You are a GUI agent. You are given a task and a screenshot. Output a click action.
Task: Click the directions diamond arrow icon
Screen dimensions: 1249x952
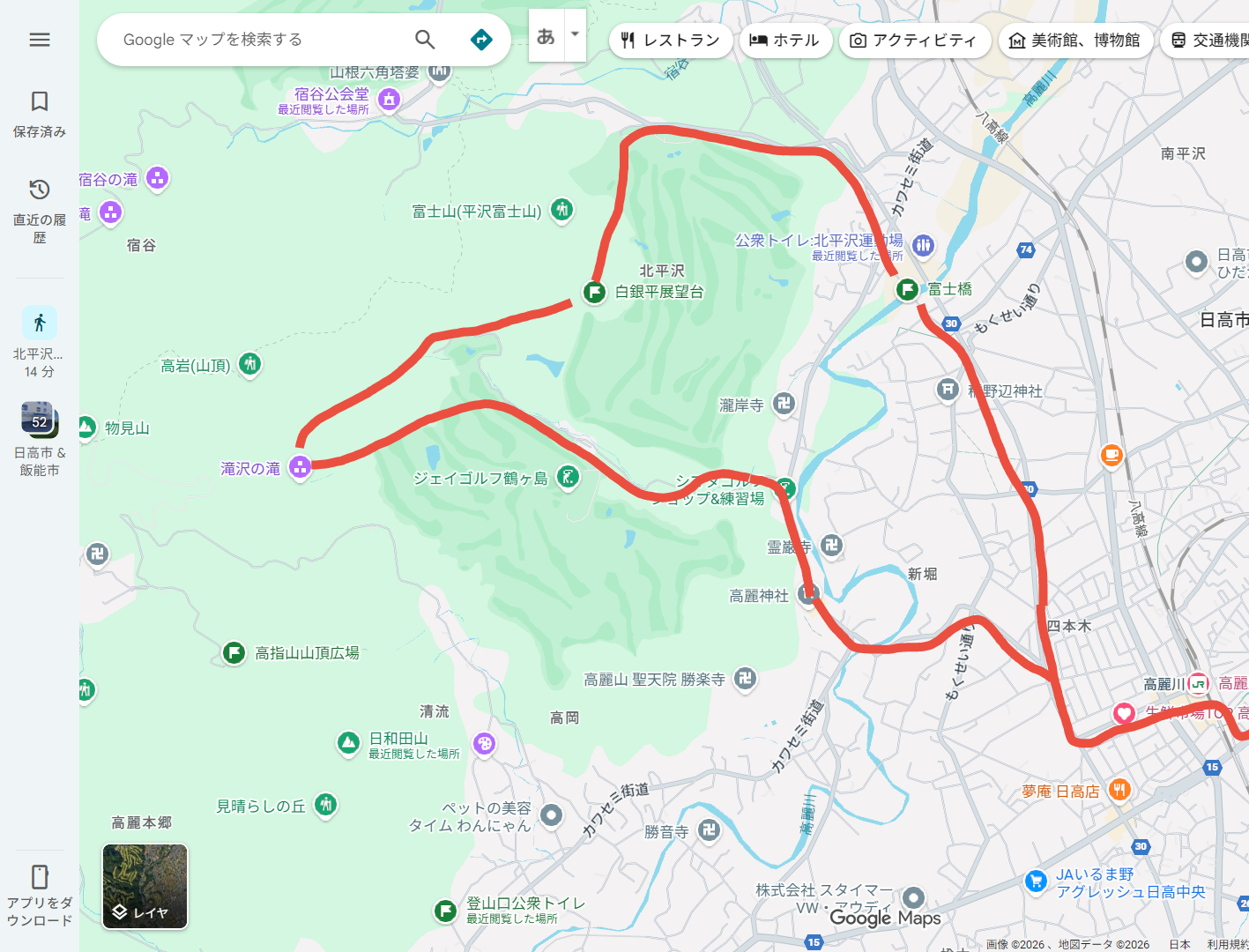coord(481,40)
